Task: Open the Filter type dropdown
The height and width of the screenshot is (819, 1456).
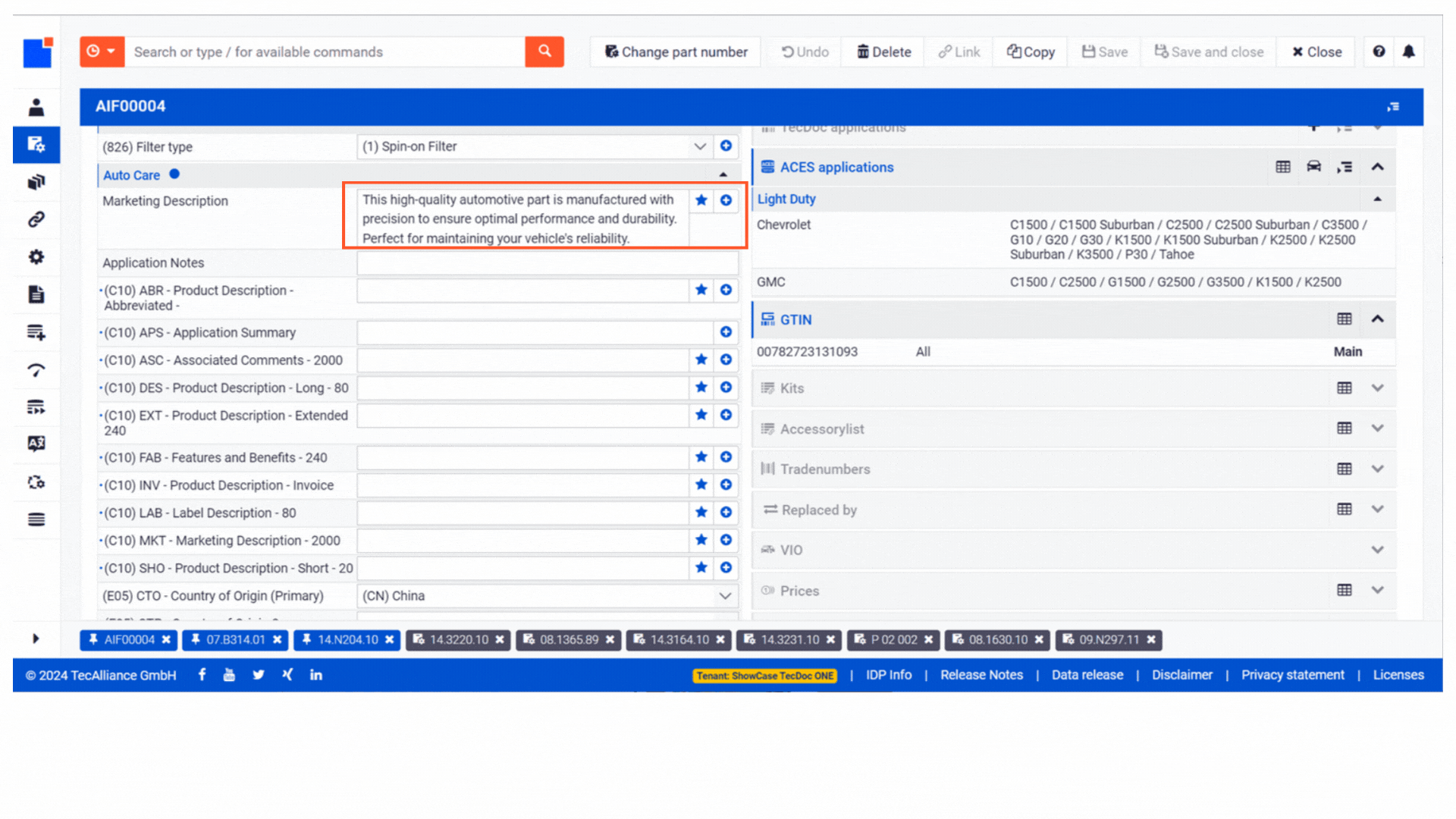Action: 699,146
